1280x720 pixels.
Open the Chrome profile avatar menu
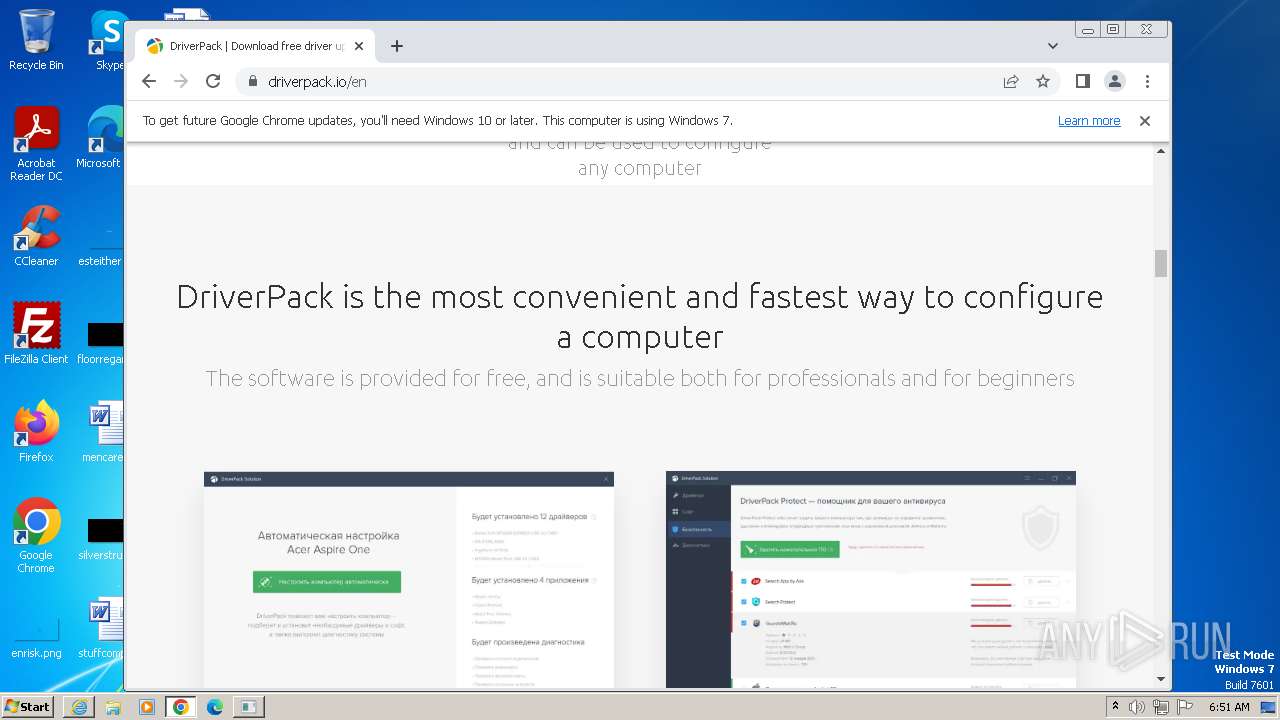1115,82
